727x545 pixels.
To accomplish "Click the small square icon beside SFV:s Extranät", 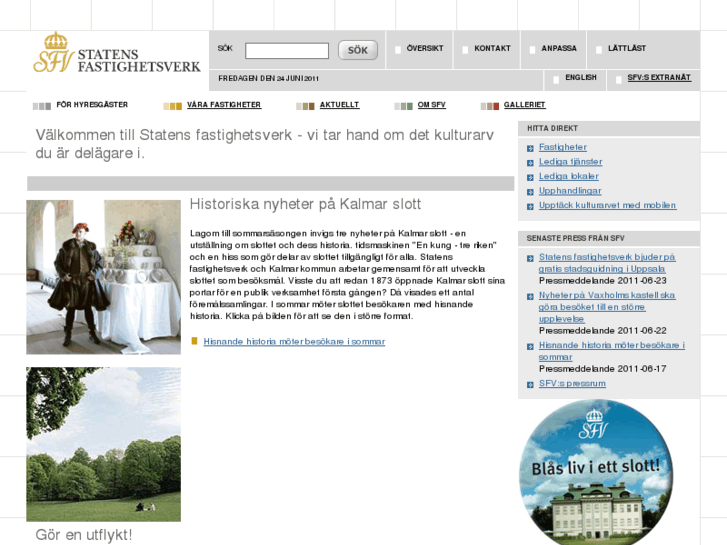I will (x=619, y=80).
